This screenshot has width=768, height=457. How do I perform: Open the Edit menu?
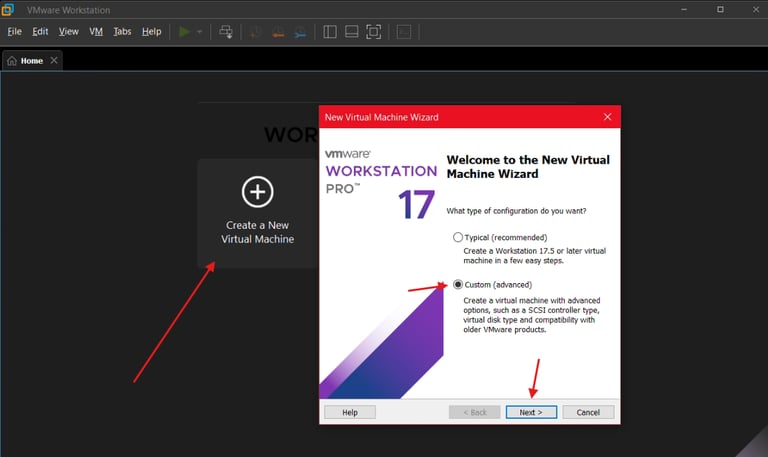pyautogui.click(x=40, y=31)
